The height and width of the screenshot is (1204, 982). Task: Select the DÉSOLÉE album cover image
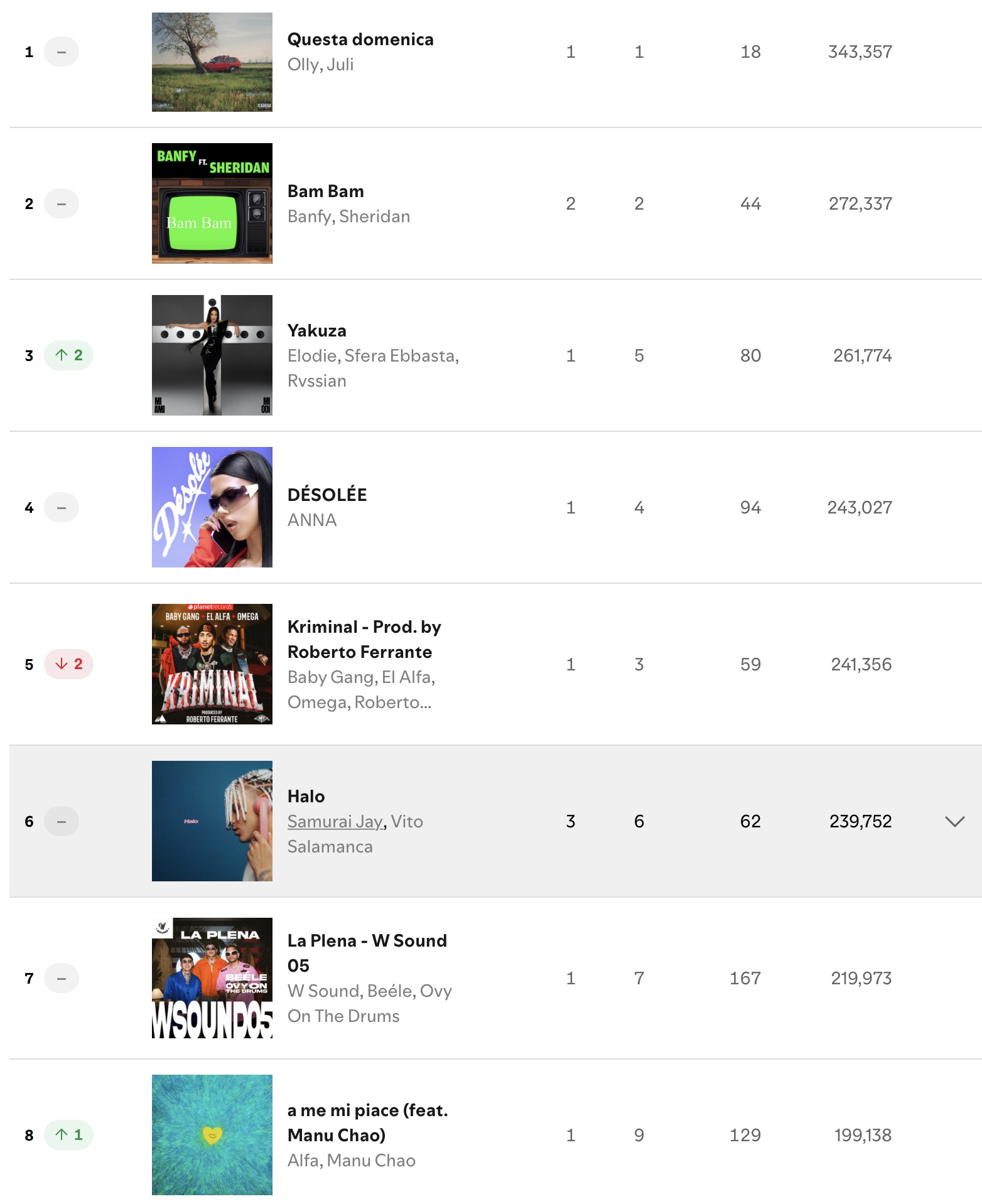click(212, 507)
